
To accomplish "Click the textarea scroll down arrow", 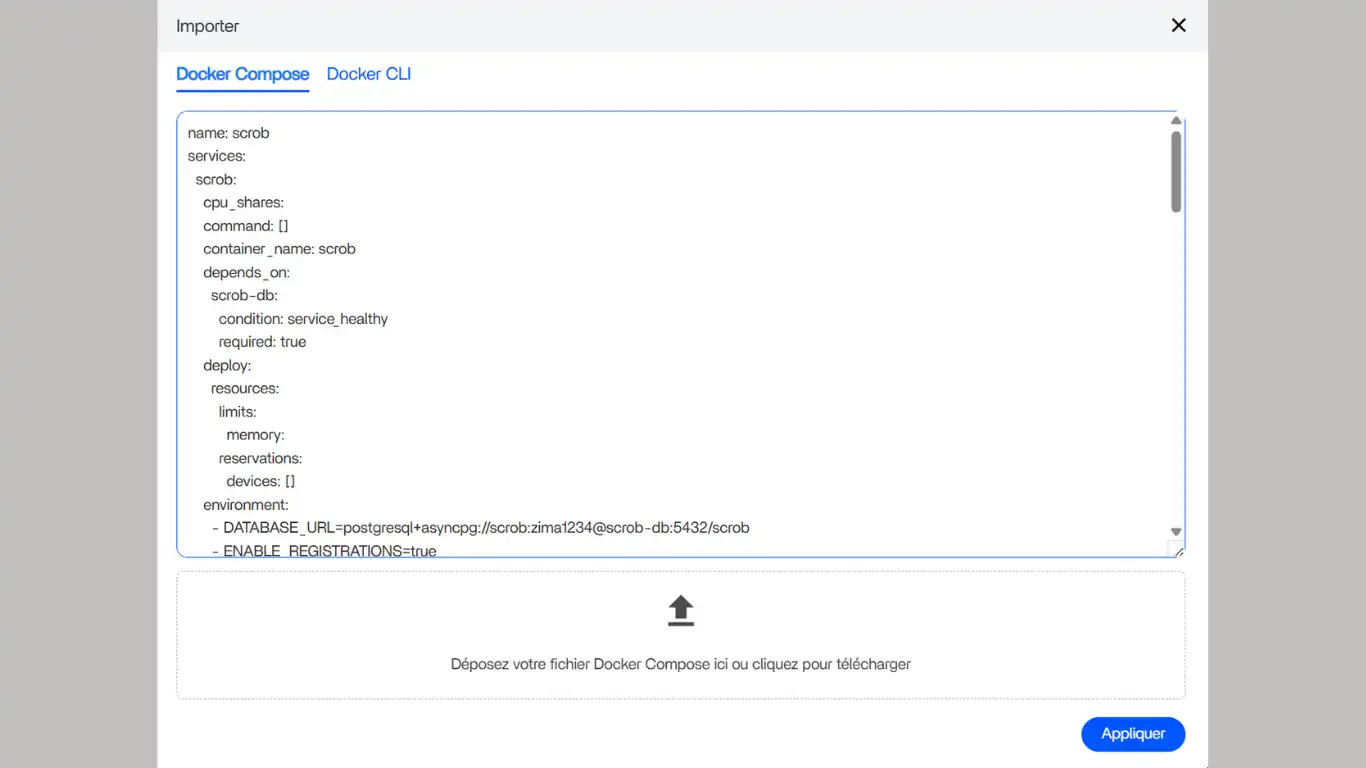I will coord(1176,532).
